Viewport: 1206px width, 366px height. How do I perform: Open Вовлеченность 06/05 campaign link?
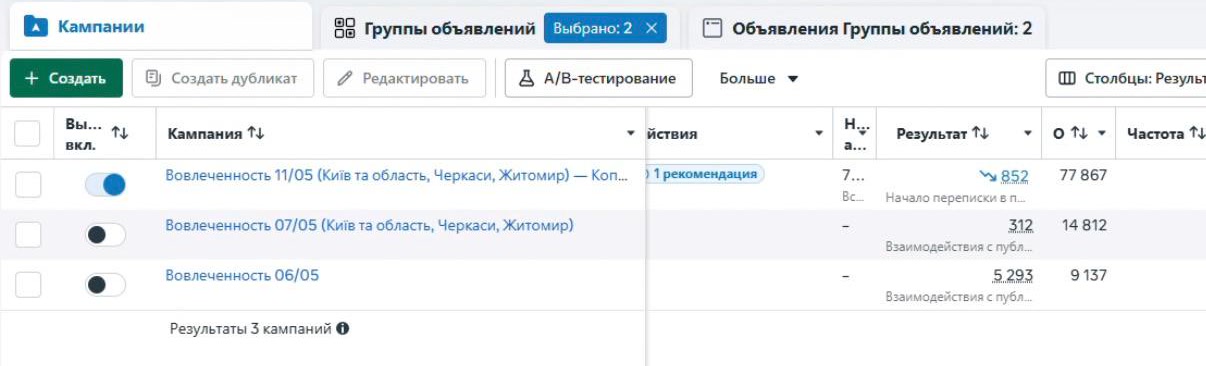(242, 275)
